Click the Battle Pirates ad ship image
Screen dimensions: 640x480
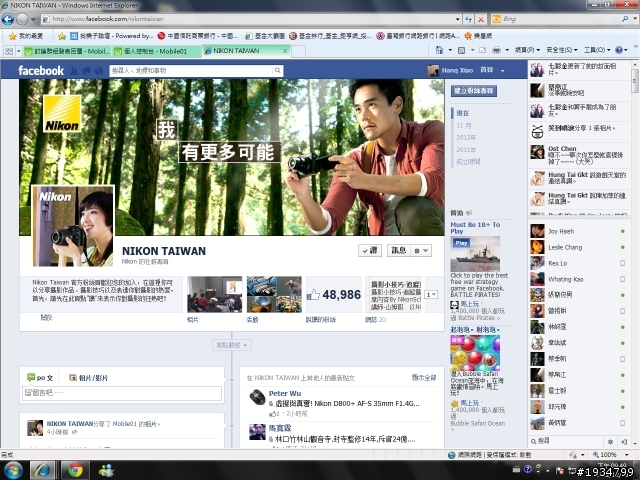click(x=475, y=254)
